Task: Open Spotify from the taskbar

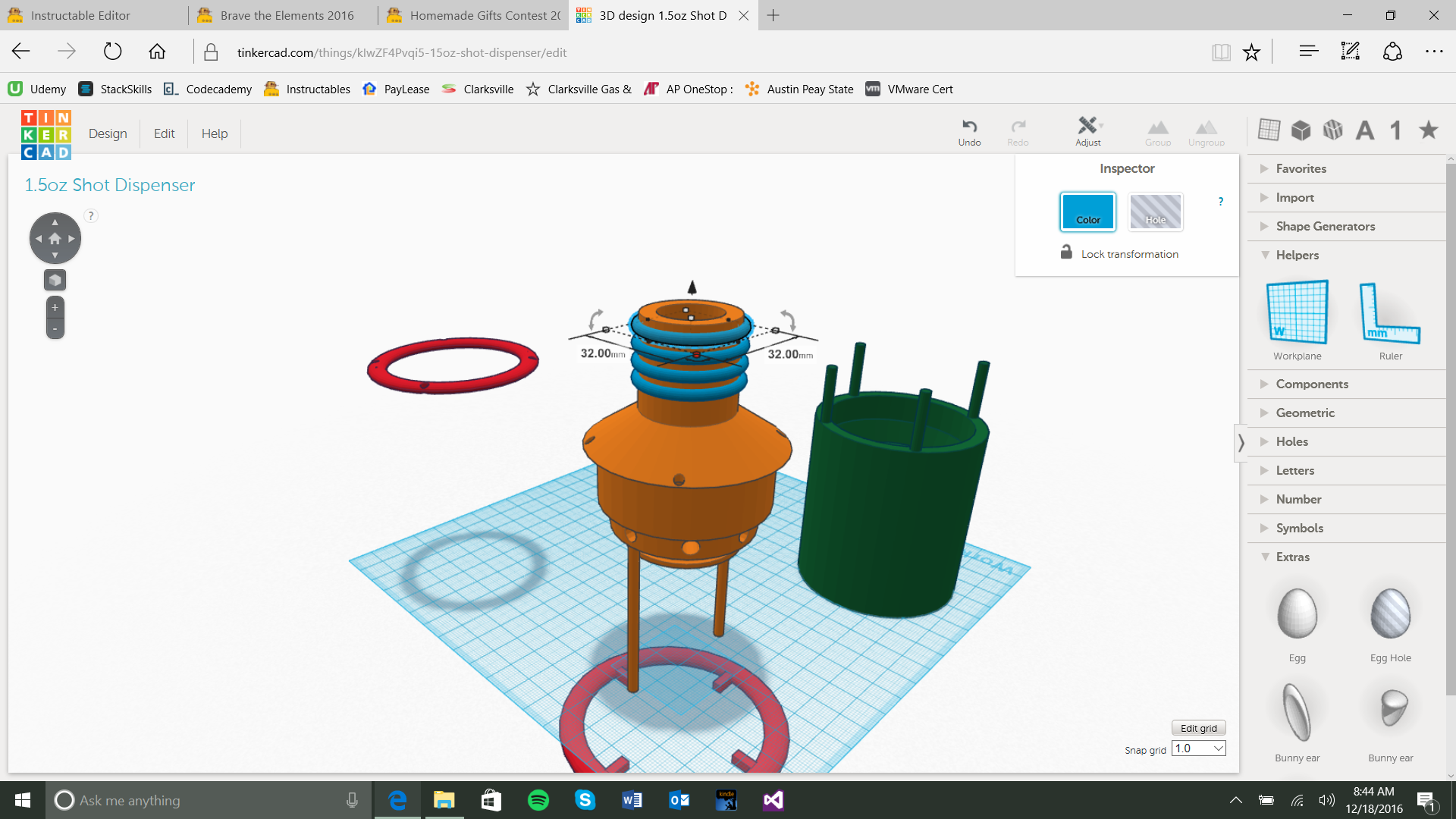Action: click(538, 800)
